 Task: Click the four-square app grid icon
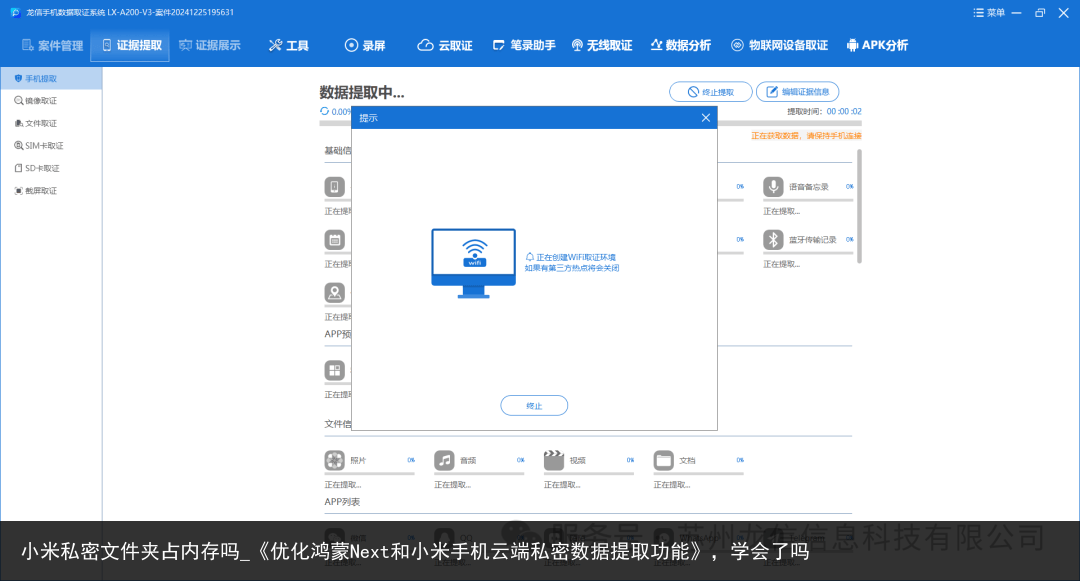click(x=334, y=370)
